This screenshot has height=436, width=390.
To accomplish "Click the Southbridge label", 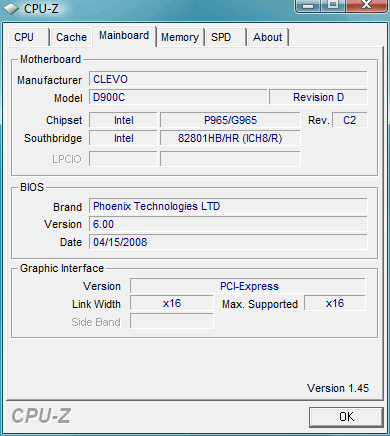I will (x=53, y=138).
